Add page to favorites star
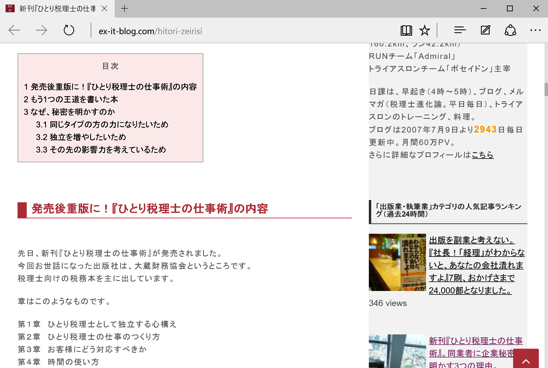Image resolution: width=548 pixels, height=368 pixels. pos(424,30)
